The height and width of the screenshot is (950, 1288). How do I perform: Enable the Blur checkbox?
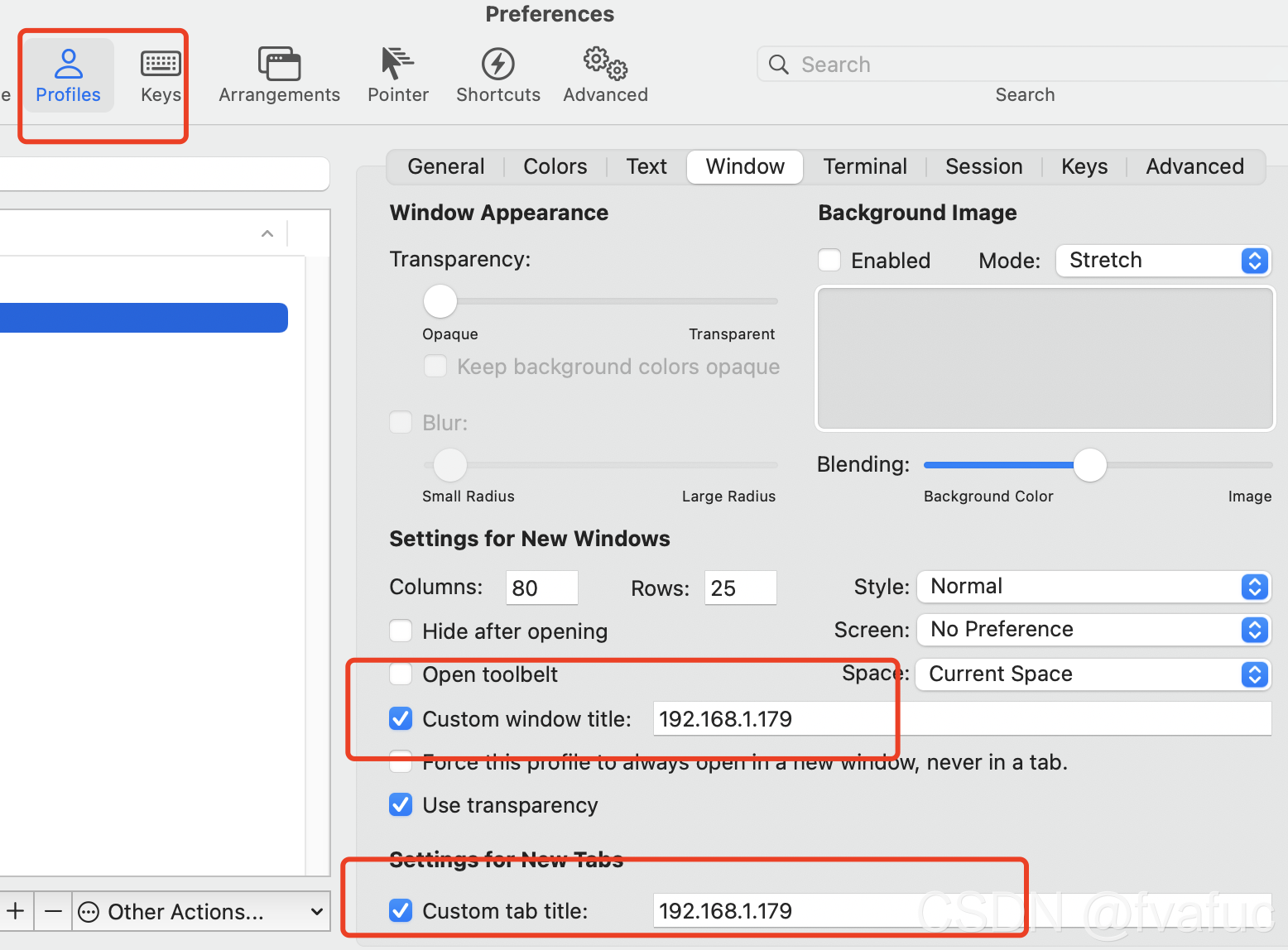point(401,422)
